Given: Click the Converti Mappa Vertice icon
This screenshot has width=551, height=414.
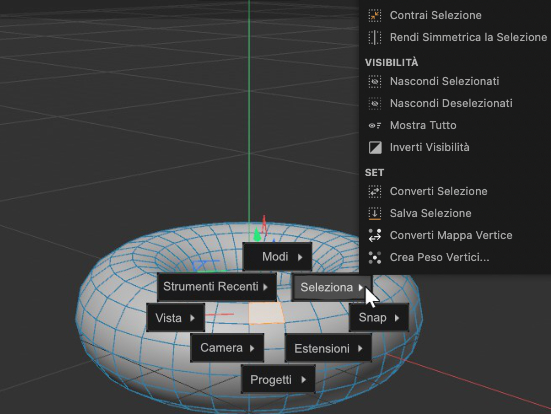Looking at the screenshot, I should (x=375, y=235).
